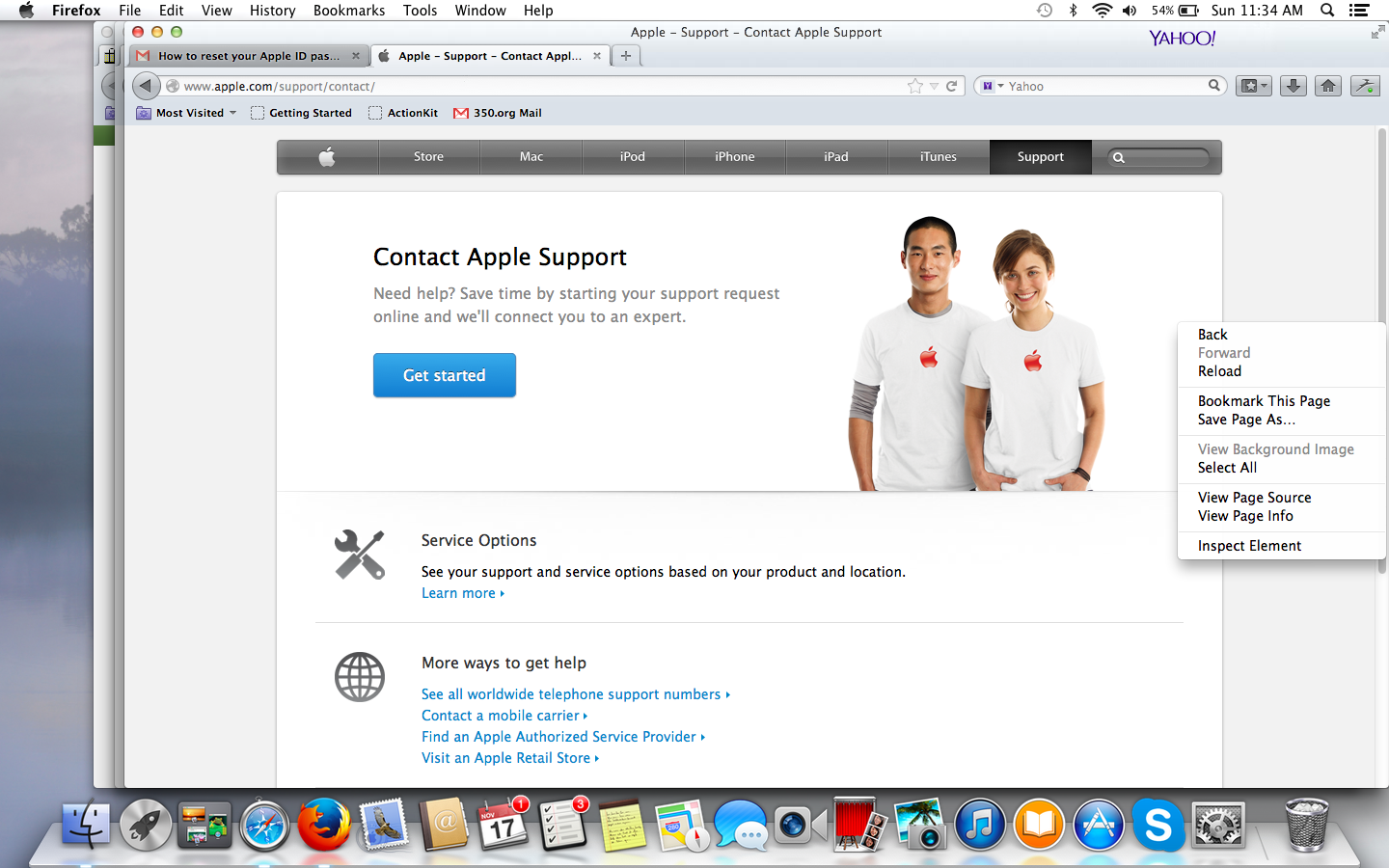Open Contacts book in the Dock
Image resolution: width=1389 pixels, height=868 pixels.
click(x=443, y=825)
